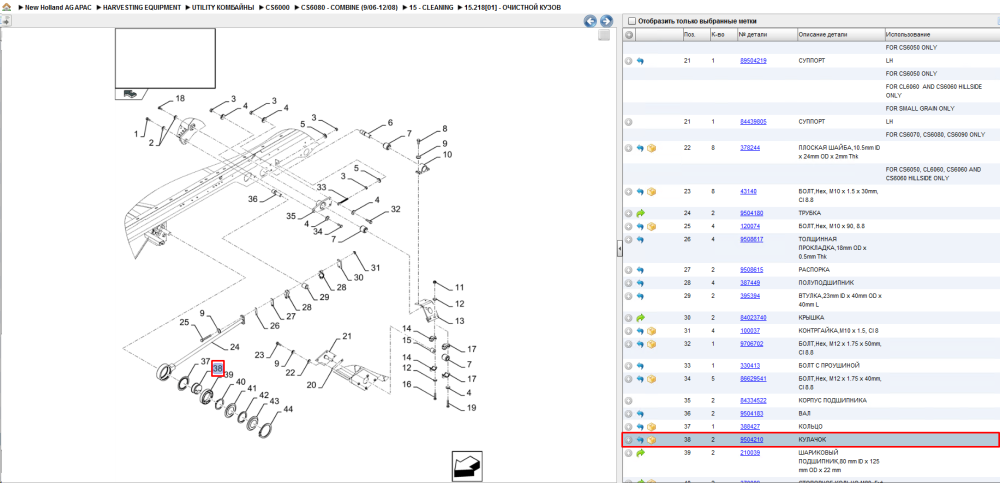Check 'Отобразить только выбранные метки' checkbox
This screenshot has width=1000, height=483.
(x=632, y=21)
